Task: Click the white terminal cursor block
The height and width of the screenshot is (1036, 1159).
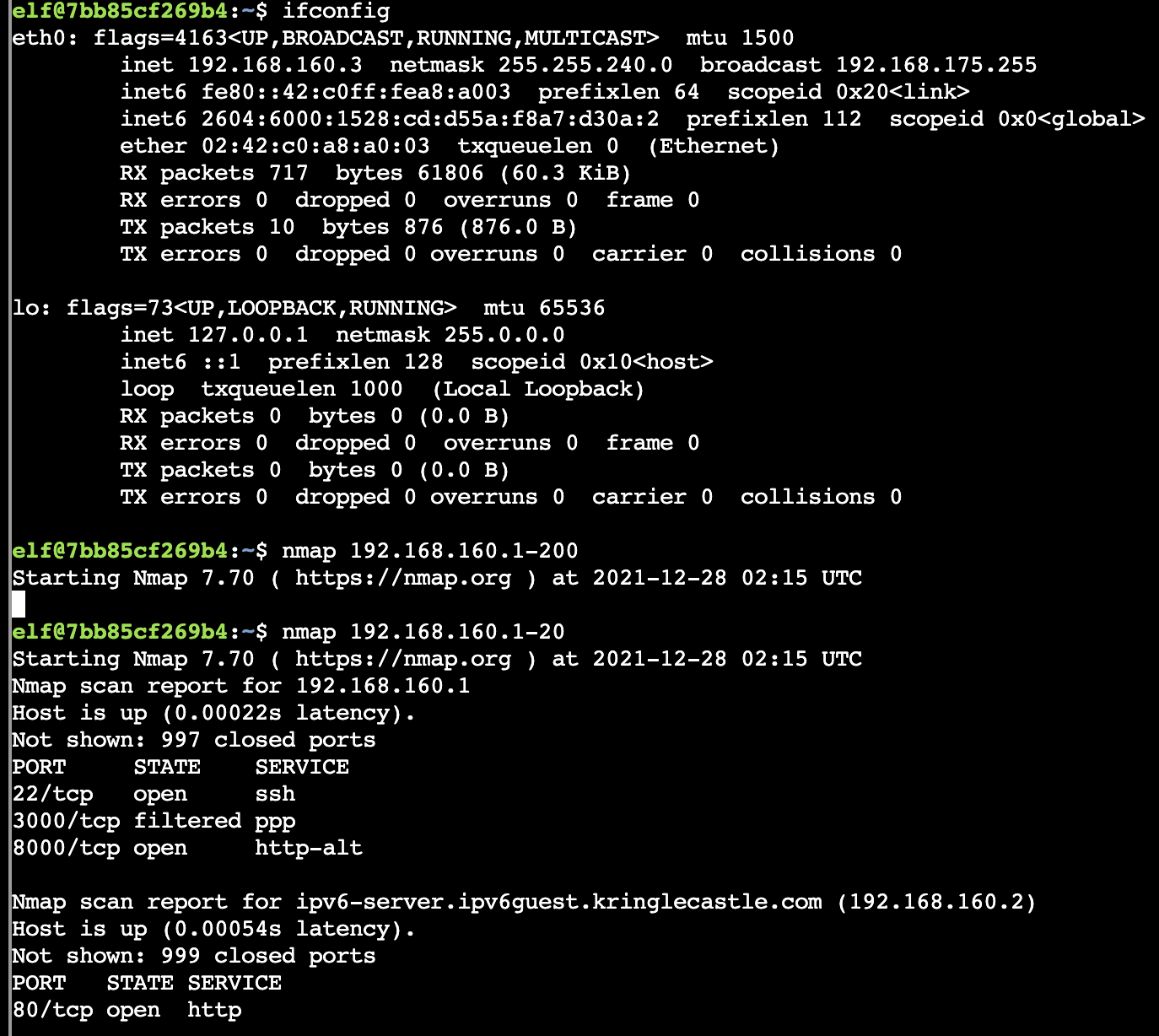Action: (x=19, y=604)
